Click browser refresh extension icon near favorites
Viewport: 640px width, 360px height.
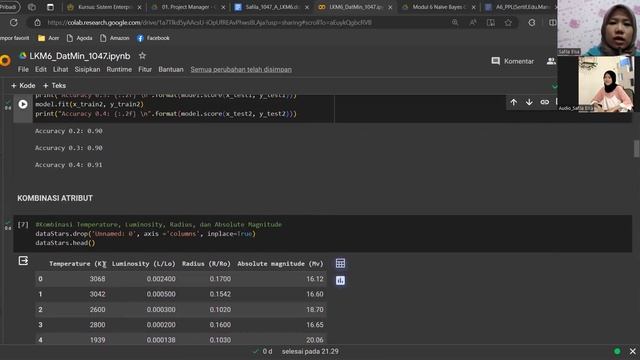coord(531,23)
